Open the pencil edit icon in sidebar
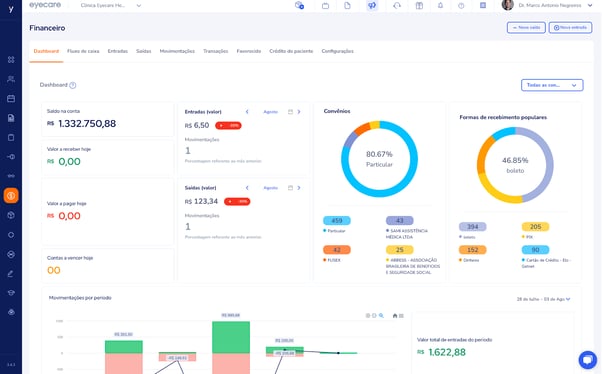 11,273
